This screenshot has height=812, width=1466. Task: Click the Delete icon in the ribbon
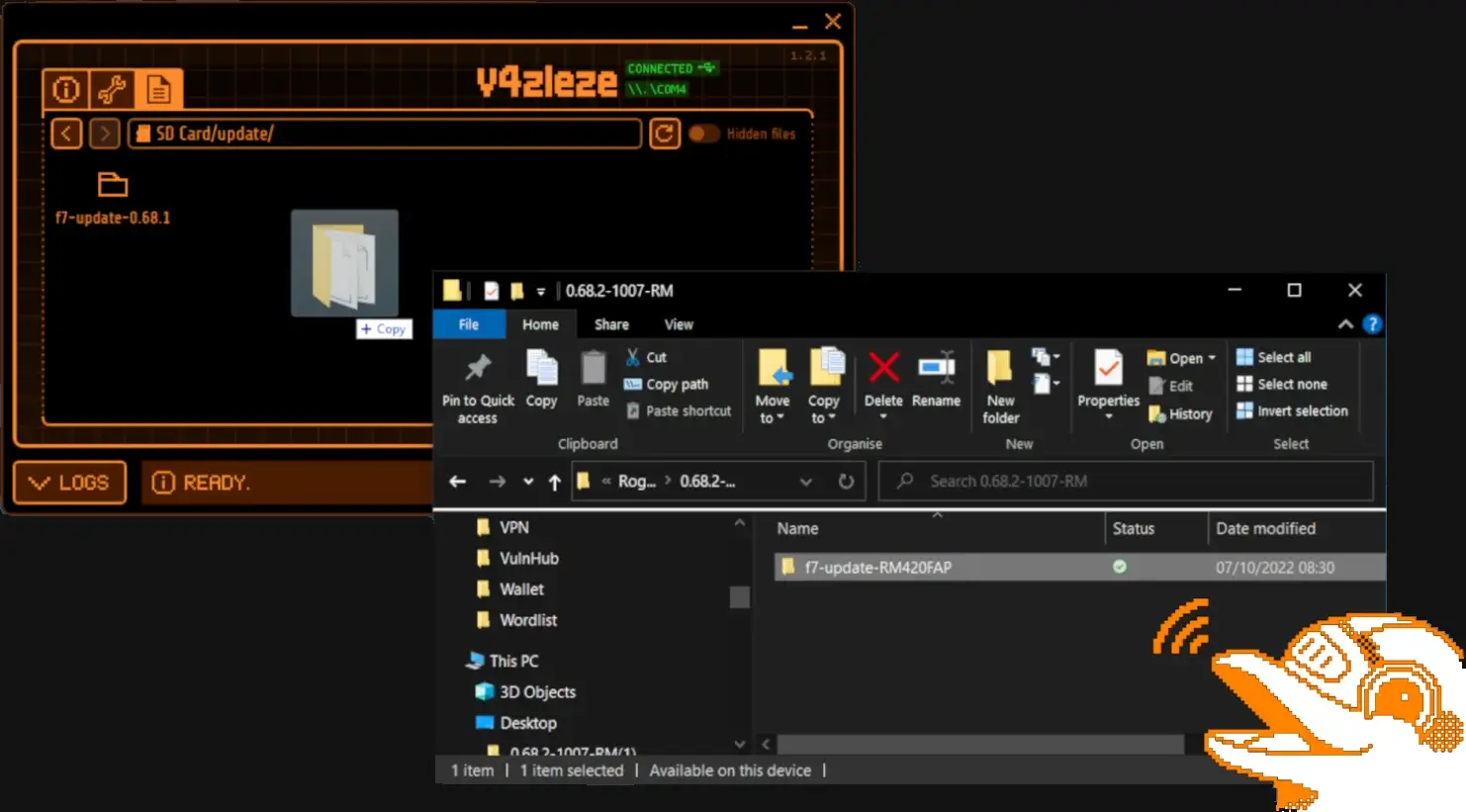pos(883,379)
